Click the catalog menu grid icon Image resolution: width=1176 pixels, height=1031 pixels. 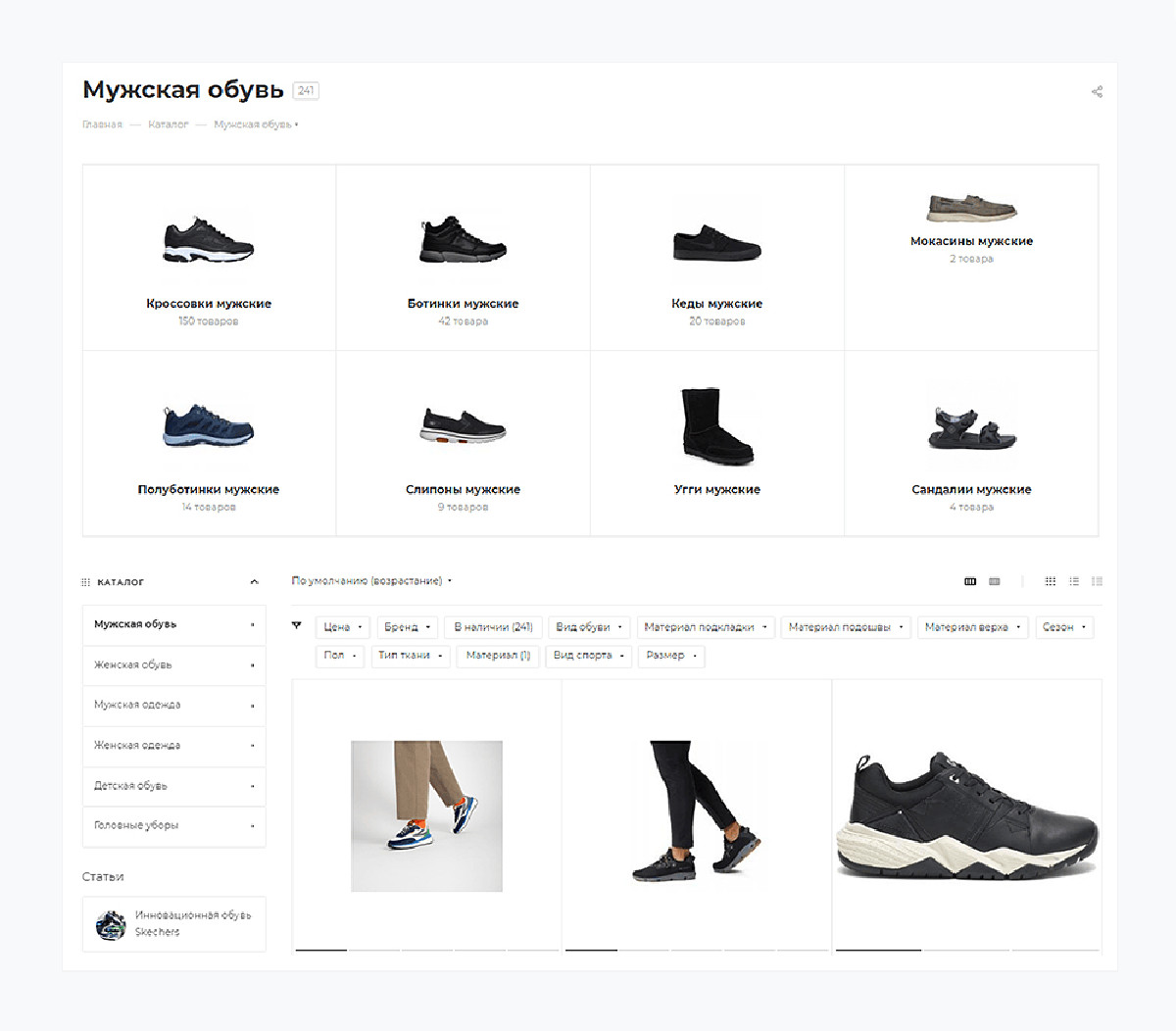coord(86,582)
